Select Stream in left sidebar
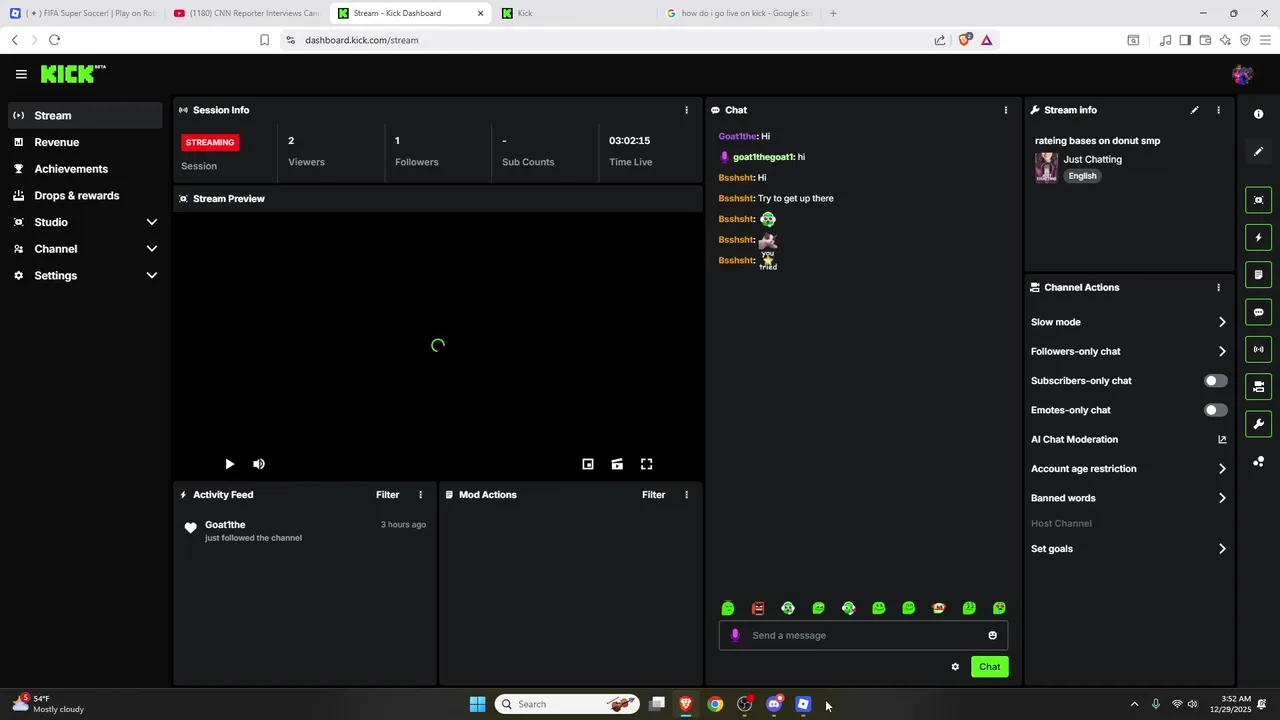Viewport: 1280px width, 720px height. (x=85, y=115)
